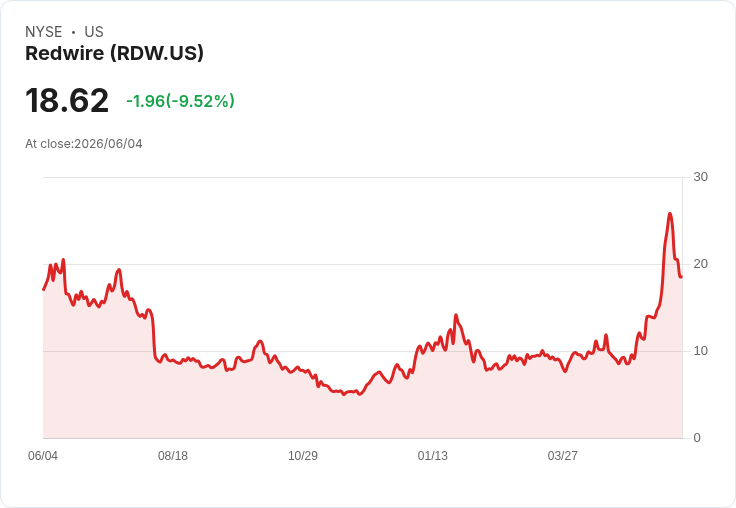The height and width of the screenshot is (508, 736).
Task: Click the At close:2026/06/04 date text
Action: coord(84,144)
